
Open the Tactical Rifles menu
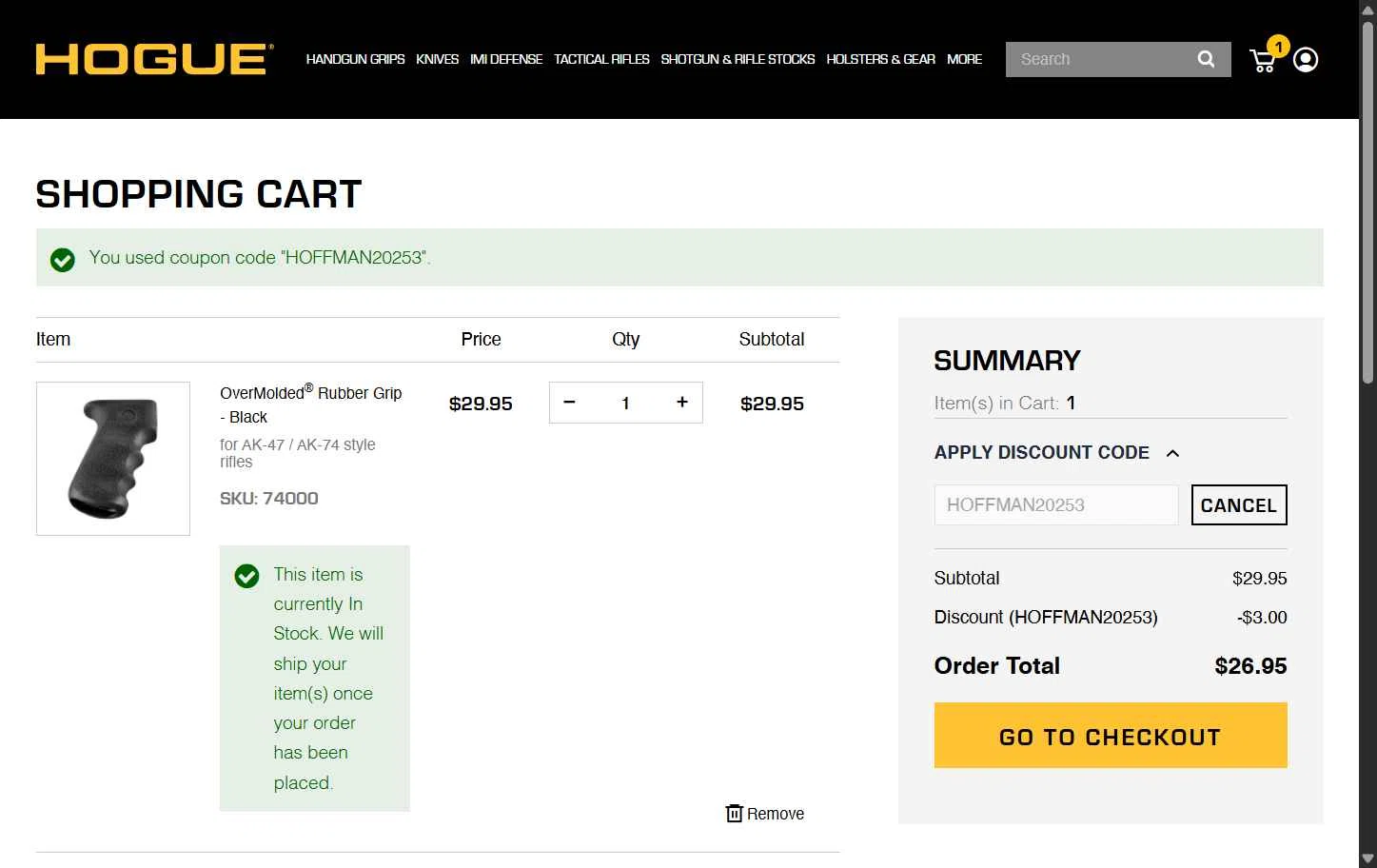601,59
